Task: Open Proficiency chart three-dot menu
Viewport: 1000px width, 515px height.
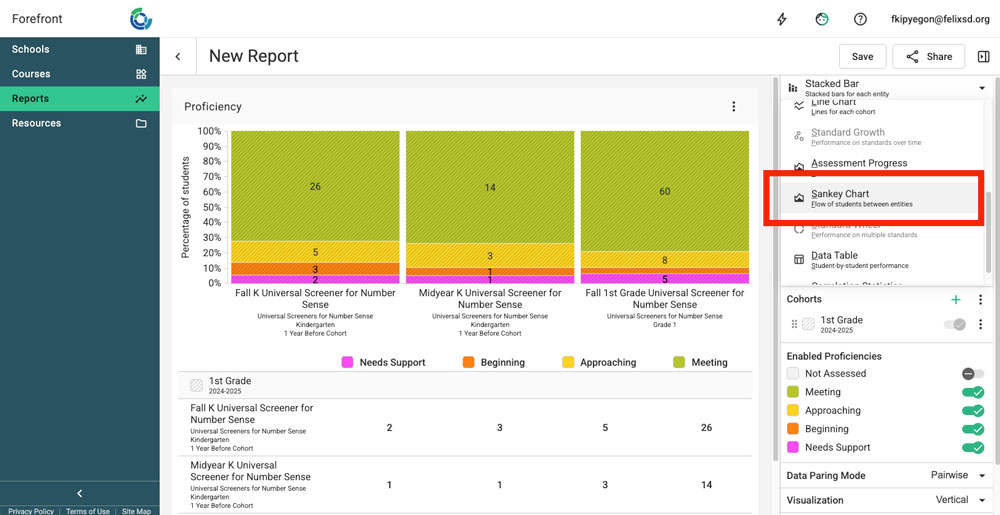Action: coord(733,107)
